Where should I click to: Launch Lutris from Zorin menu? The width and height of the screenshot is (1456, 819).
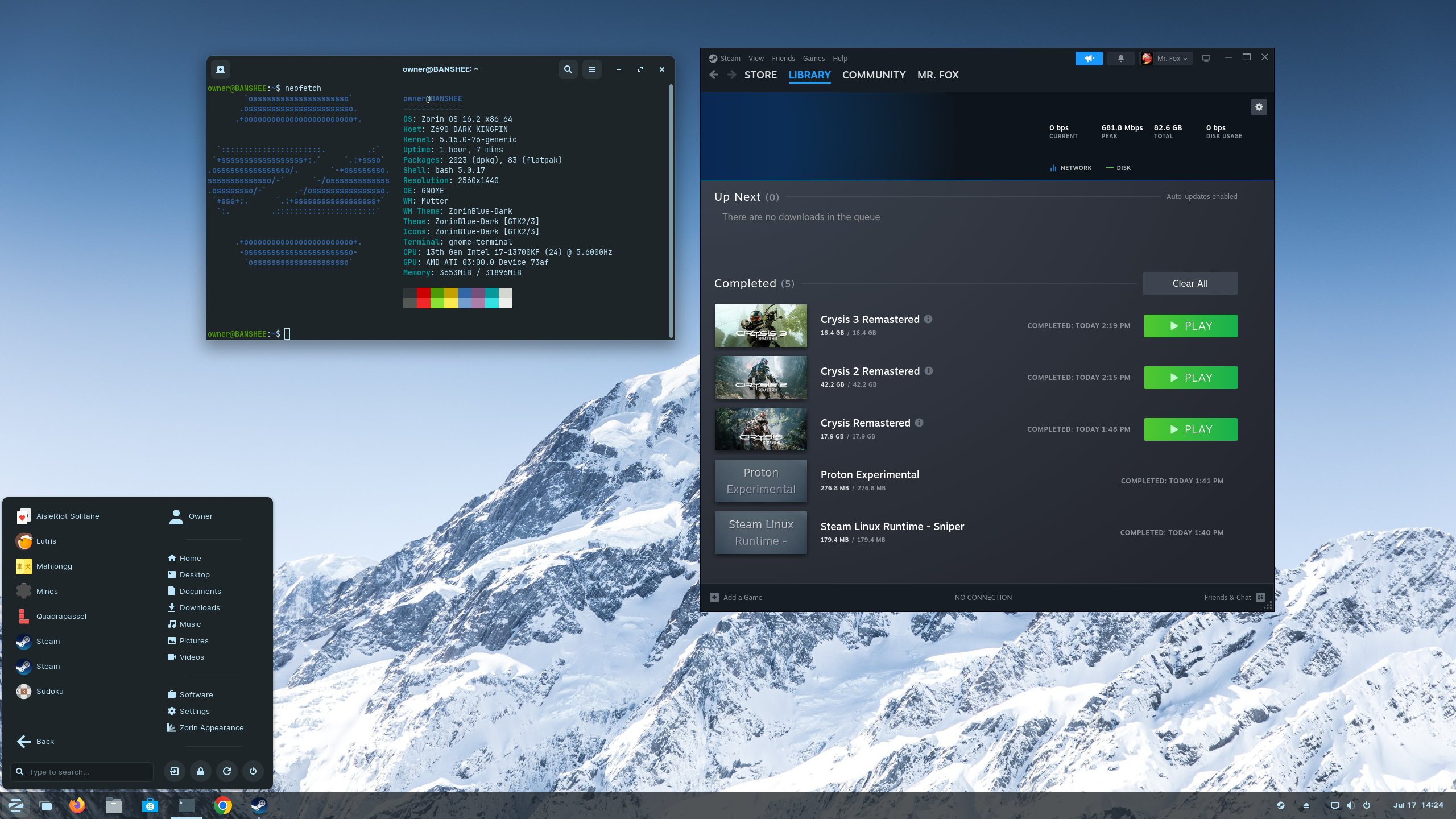pos(35,541)
